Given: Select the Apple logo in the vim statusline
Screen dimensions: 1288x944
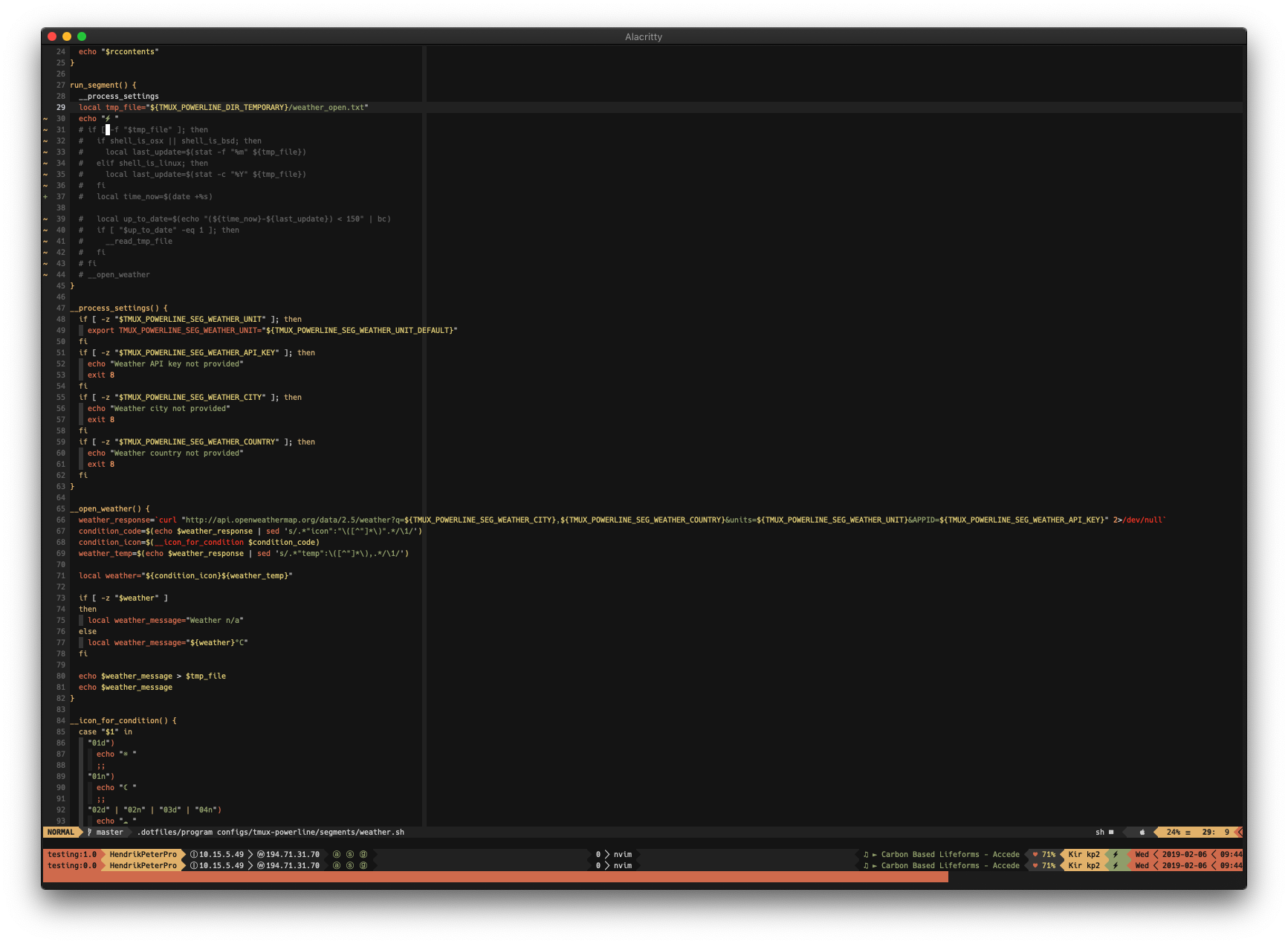Looking at the screenshot, I should (1142, 832).
